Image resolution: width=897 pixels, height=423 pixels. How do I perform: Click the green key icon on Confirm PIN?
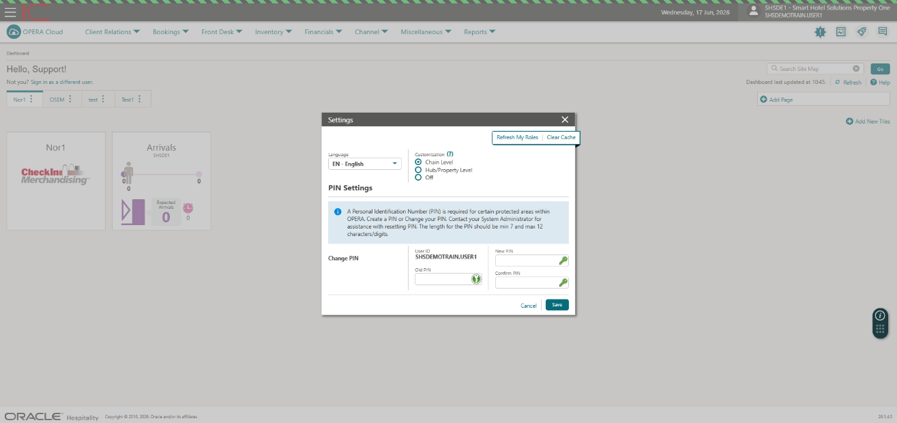pyautogui.click(x=563, y=283)
